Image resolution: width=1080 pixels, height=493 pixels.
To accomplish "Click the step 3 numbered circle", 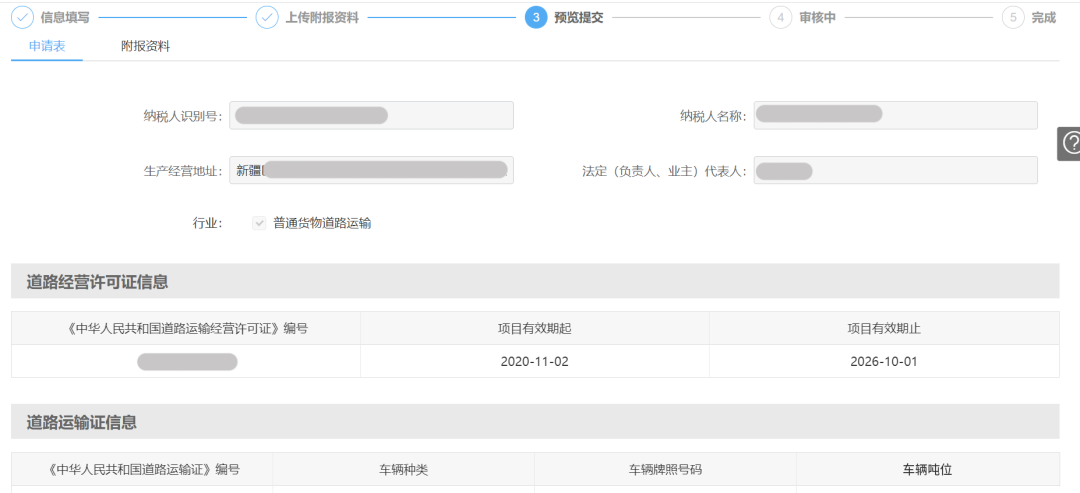I will tap(536, 17).
